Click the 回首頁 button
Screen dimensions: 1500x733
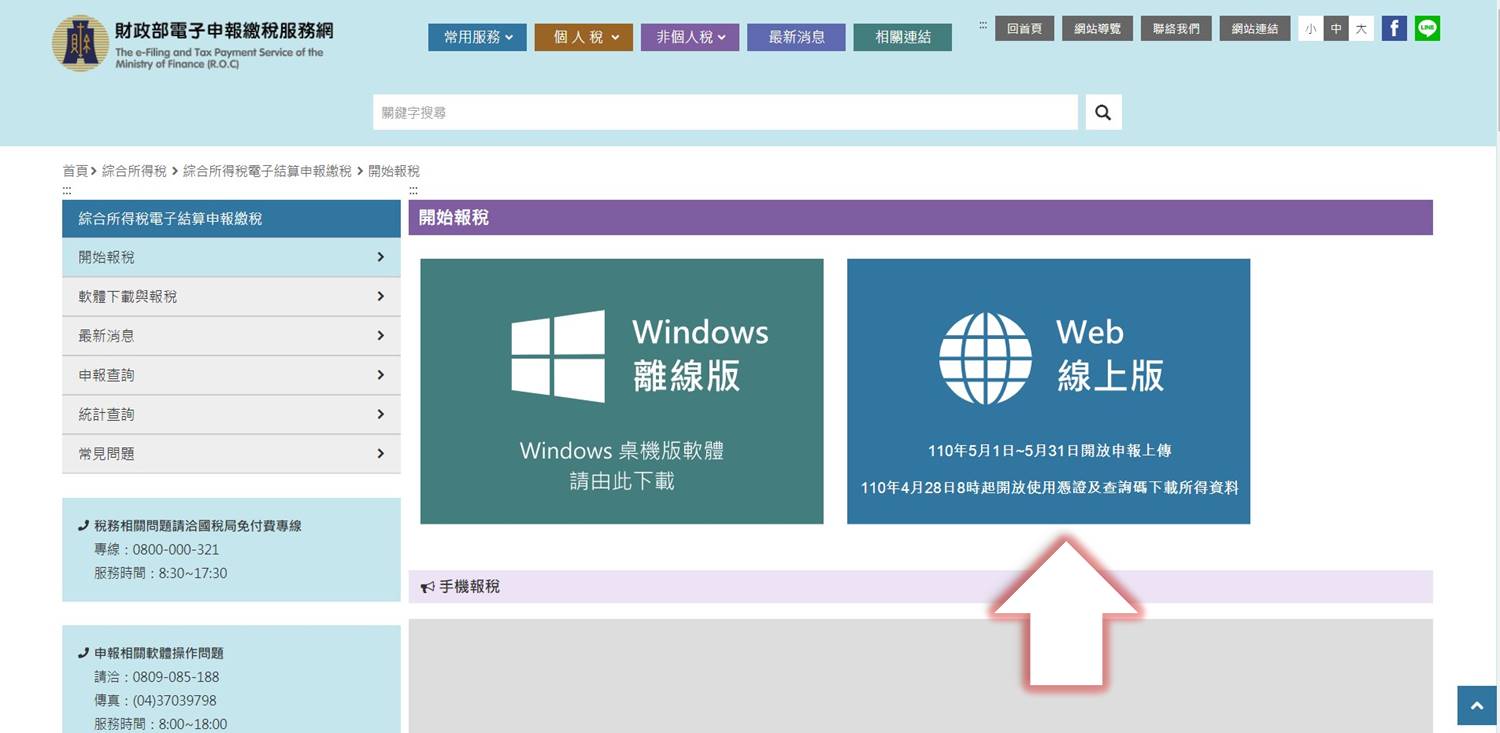(1024, 29)
